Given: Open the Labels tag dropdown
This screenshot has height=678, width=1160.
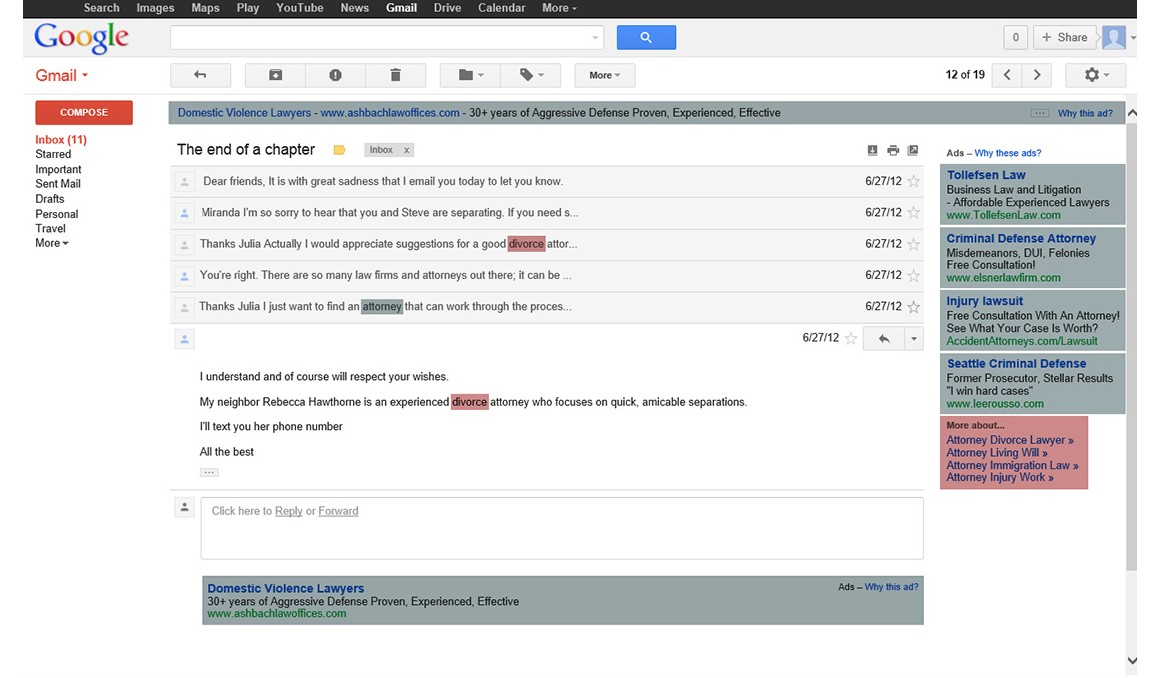Looking at the screenshot, I should (531, 75).
